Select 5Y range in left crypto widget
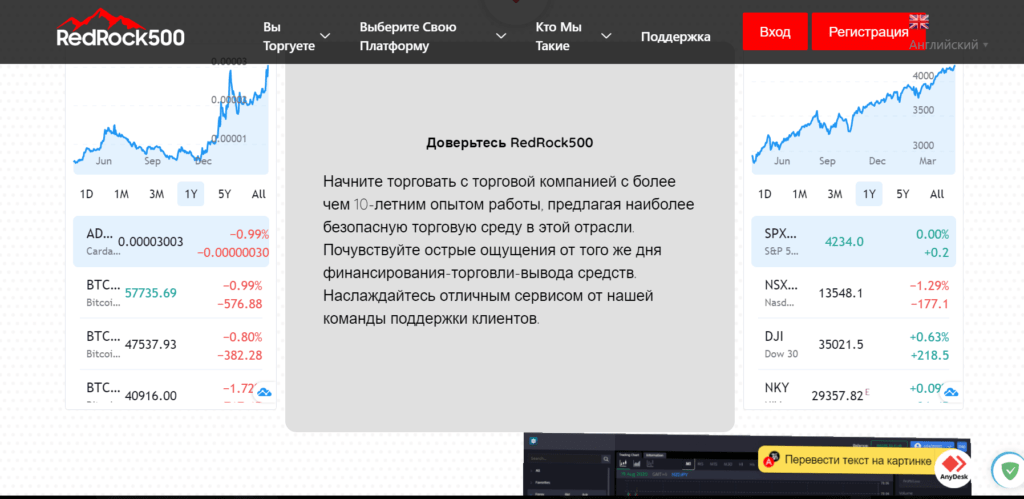 click(225, 194)
